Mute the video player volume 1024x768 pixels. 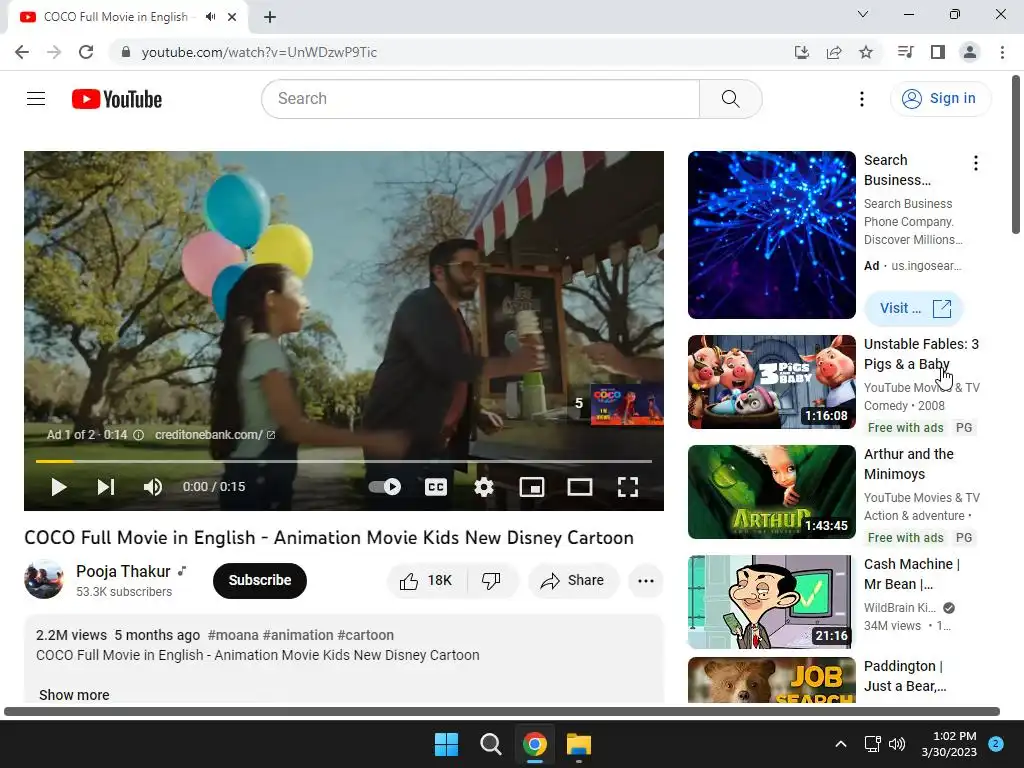click(153, 487)
